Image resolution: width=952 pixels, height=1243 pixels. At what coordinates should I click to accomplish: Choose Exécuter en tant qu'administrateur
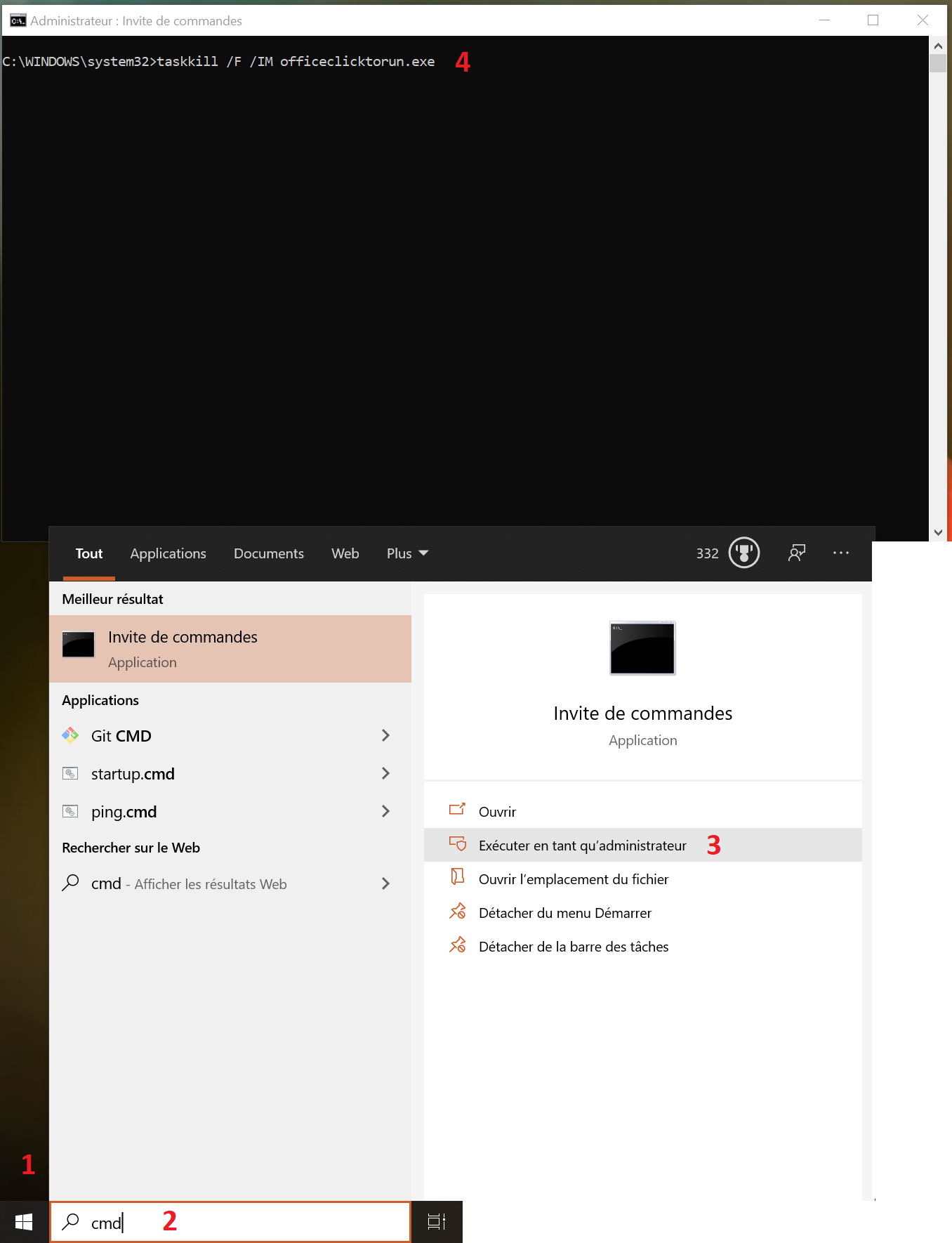pos(582,846)
